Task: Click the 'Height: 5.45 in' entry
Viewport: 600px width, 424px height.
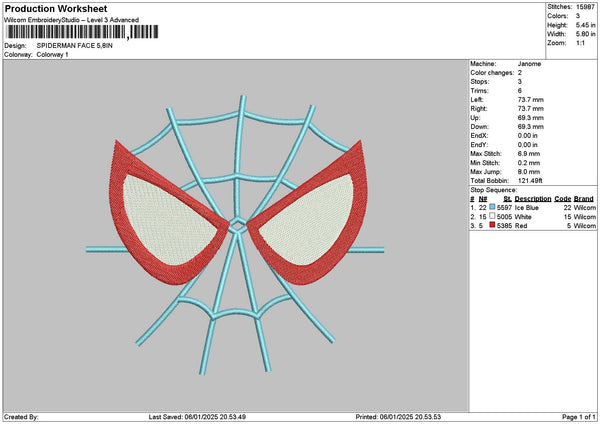Action: (571, 25)
